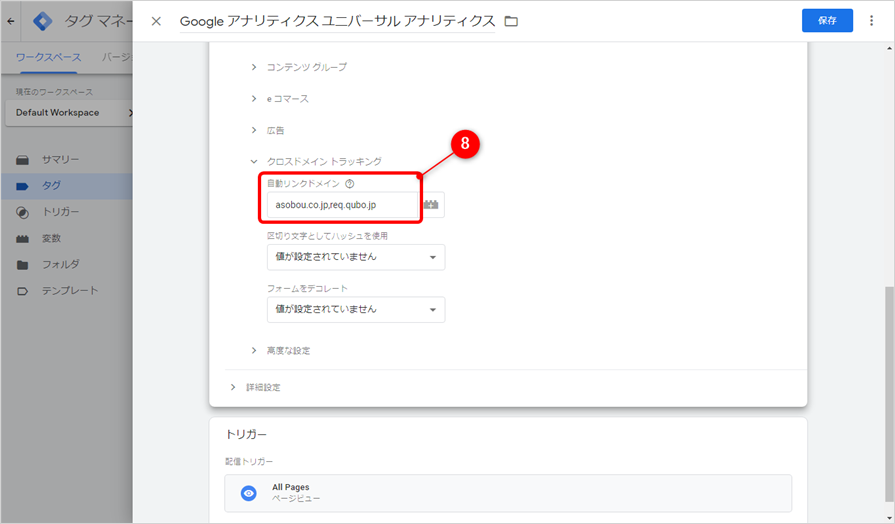Viewport: 895px width, 524px height.
Task: Click the back arrow in Tag Manager header
Action: (11, 21)
